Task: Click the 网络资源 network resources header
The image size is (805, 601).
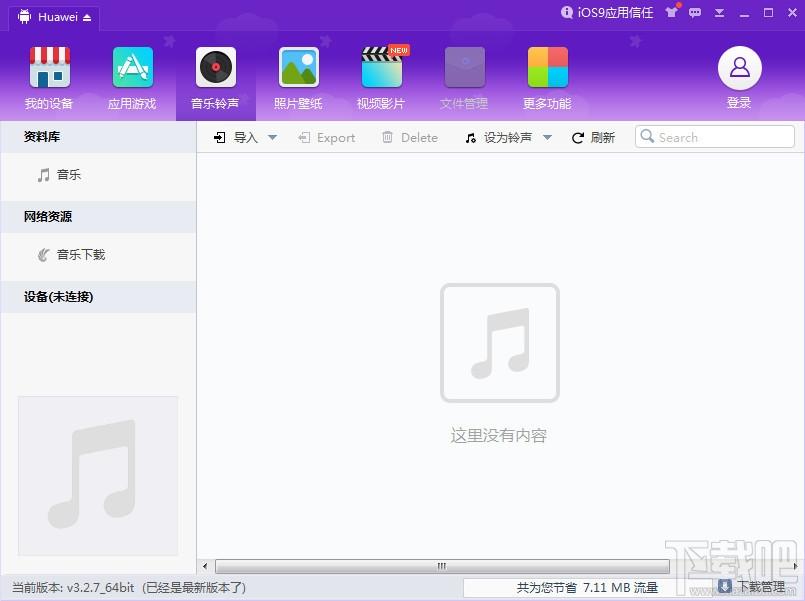Action: click(x=99, y=217)
